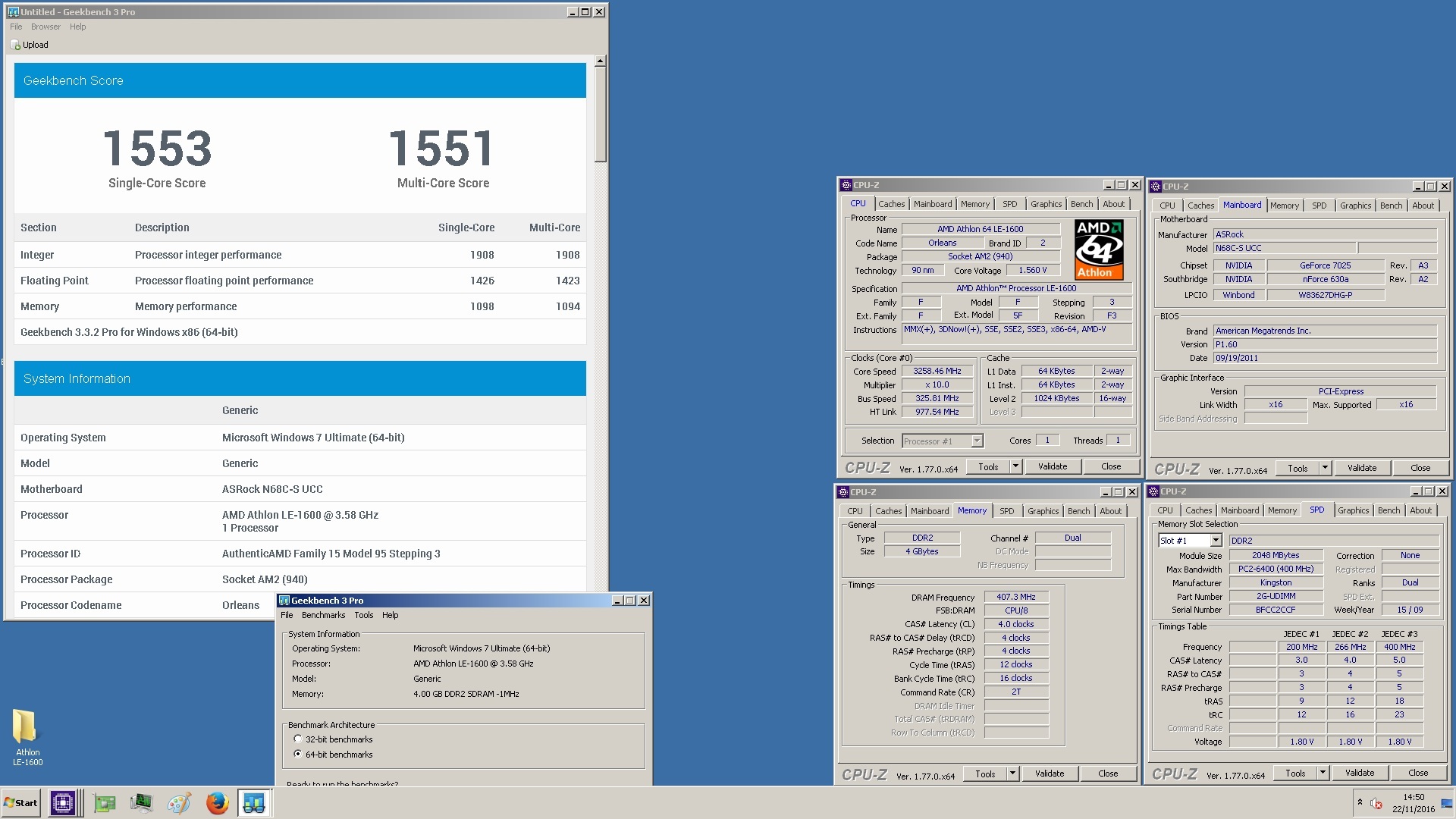Click the Single-Core Score 1553

tap(157, 149)
